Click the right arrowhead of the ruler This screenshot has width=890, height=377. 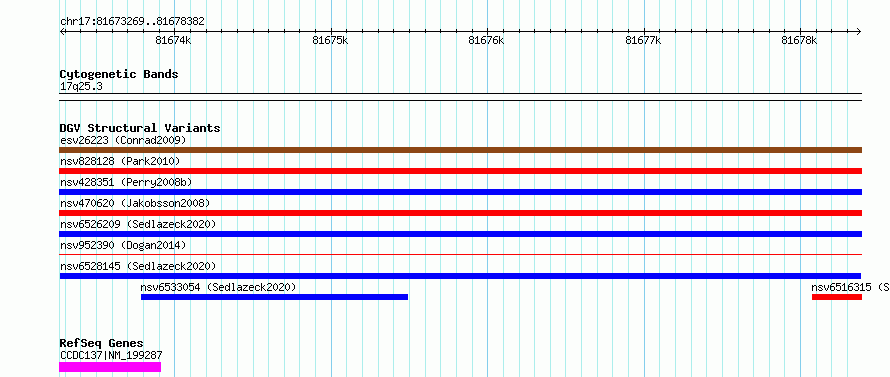pos(859,31)
